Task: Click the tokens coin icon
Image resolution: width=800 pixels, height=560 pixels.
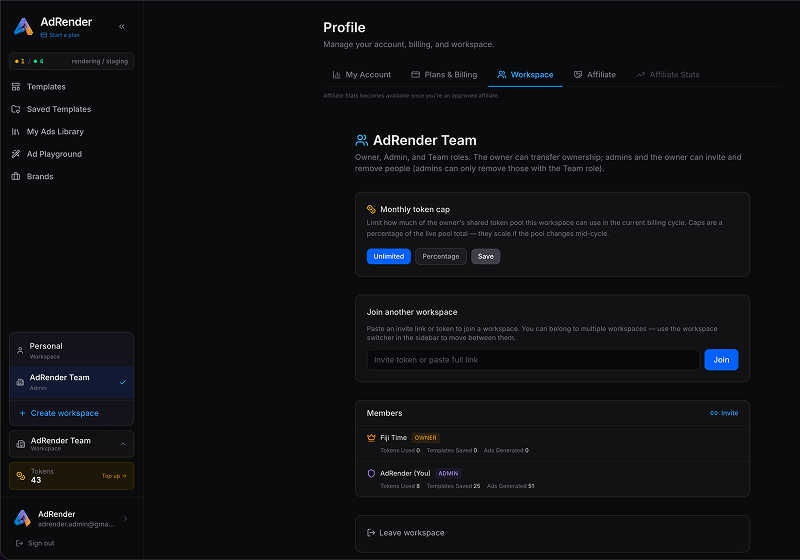Action: click(x=20, y=476)
